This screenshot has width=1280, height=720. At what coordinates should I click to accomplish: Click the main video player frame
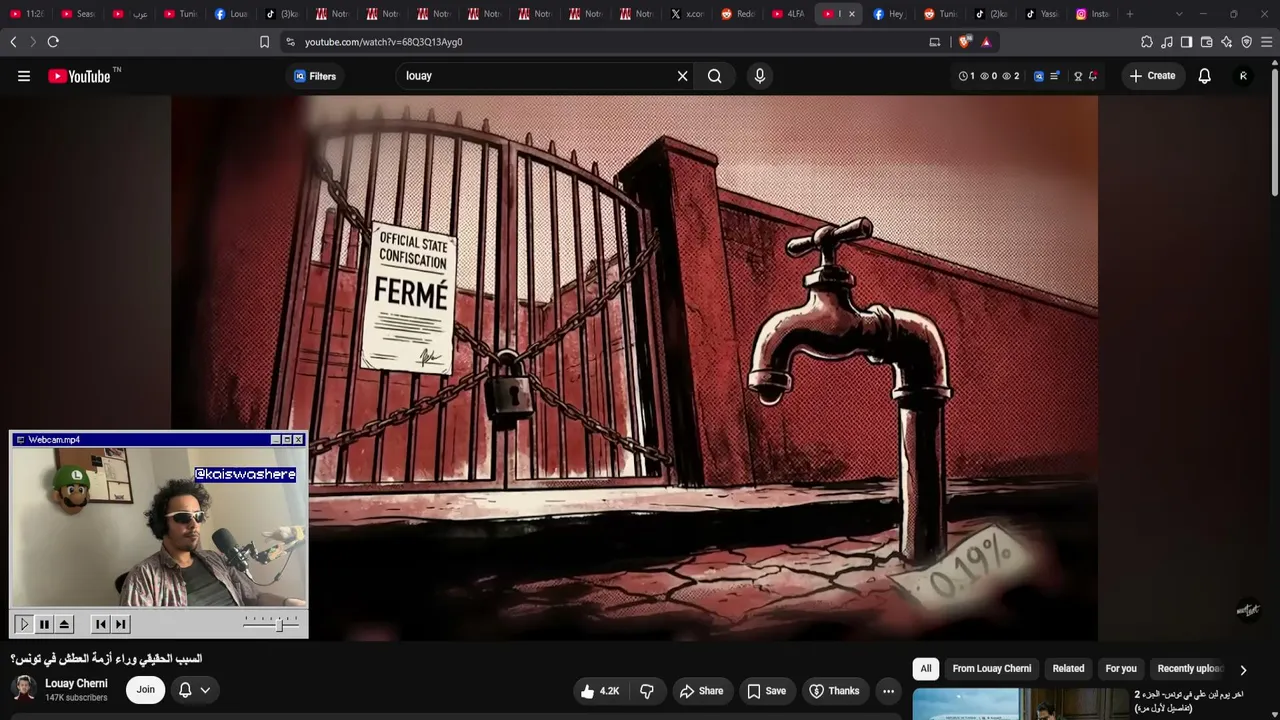click(x=634, y=368)
